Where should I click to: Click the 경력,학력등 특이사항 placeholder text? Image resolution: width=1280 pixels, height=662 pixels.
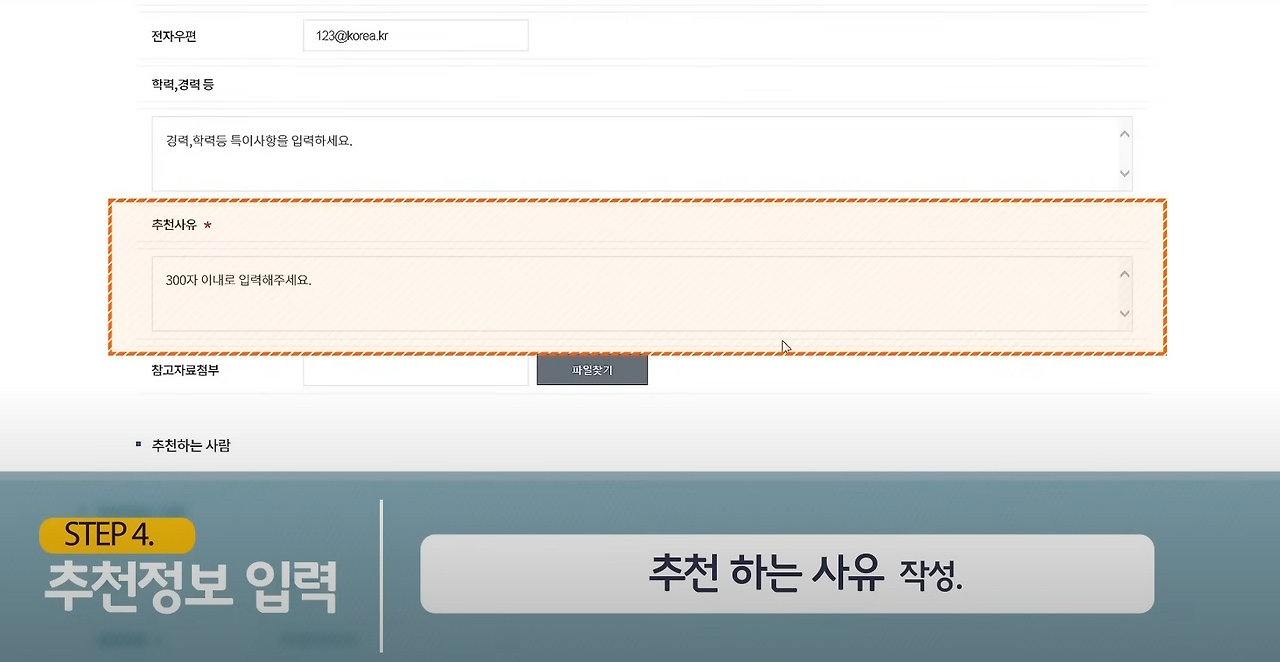(x=260, y=141)
